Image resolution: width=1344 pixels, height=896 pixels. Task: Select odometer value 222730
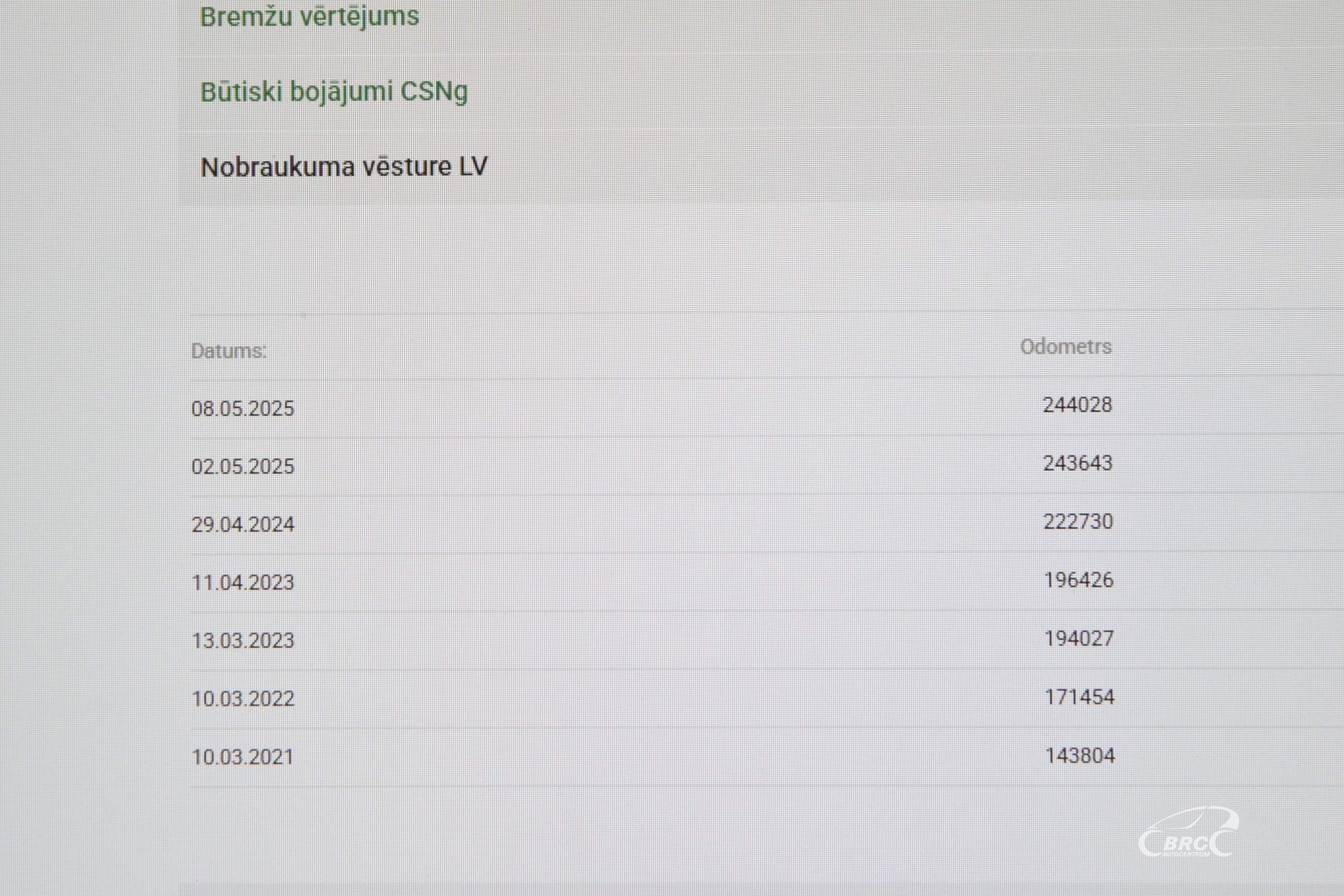(x=1078, y=522)
